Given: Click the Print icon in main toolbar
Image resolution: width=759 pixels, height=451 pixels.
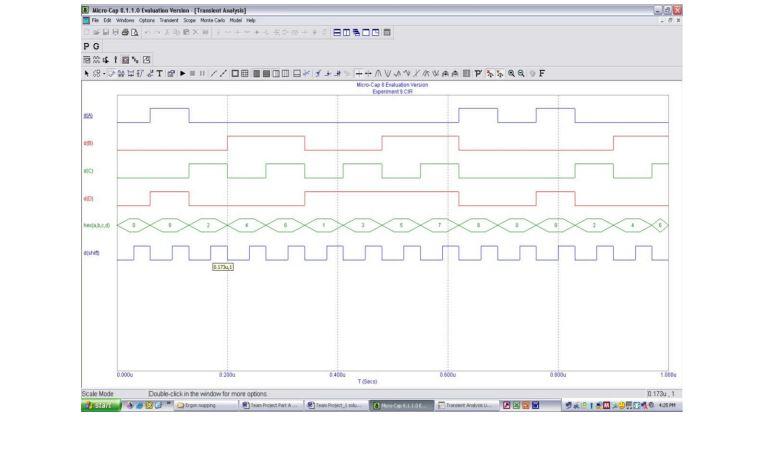Looking at the screenshot, I should [x=125, y=32].
